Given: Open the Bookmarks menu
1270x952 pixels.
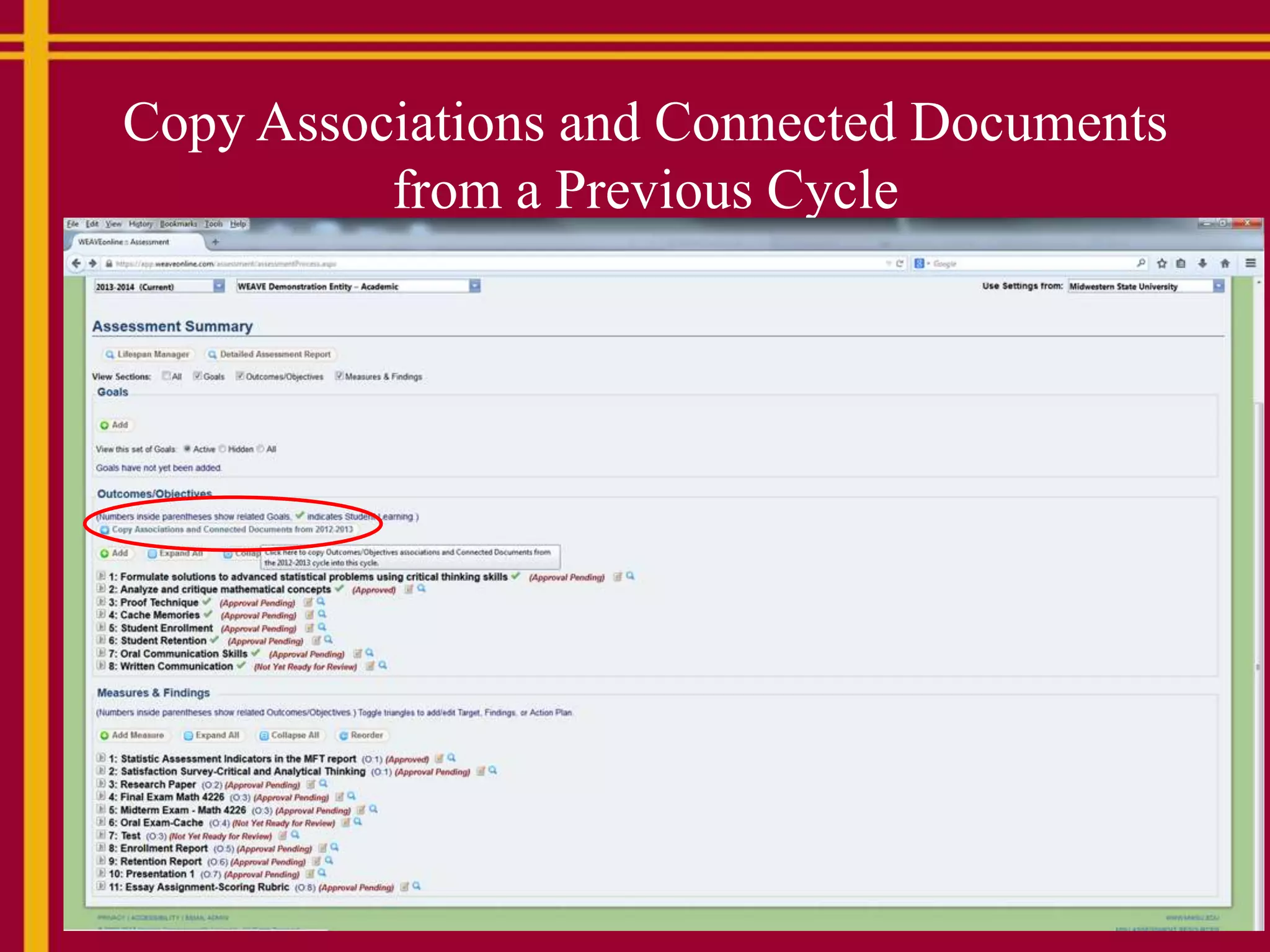Looking at the screenshot, I should 179,224.
